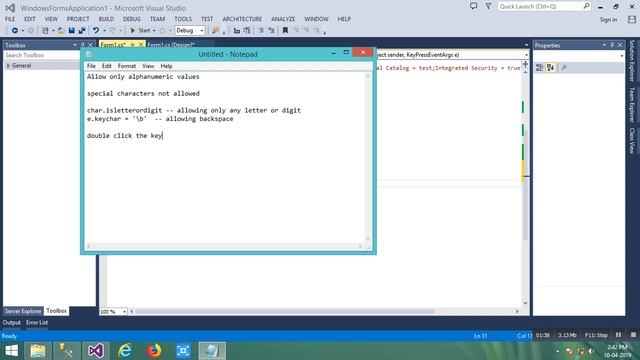Expand the General group in Toolbox
This screenshot has height=360, width=640.
[x=8, y=66]
